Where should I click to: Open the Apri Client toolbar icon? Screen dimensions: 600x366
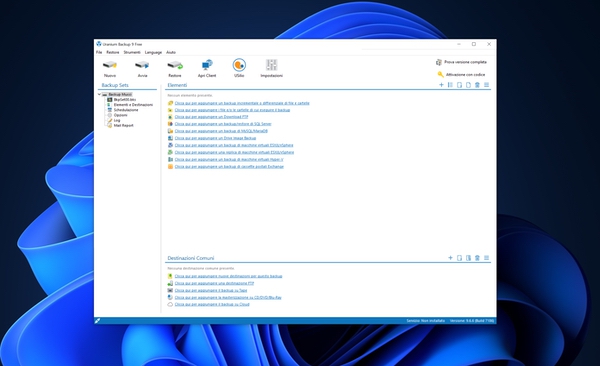coord(207,65)
